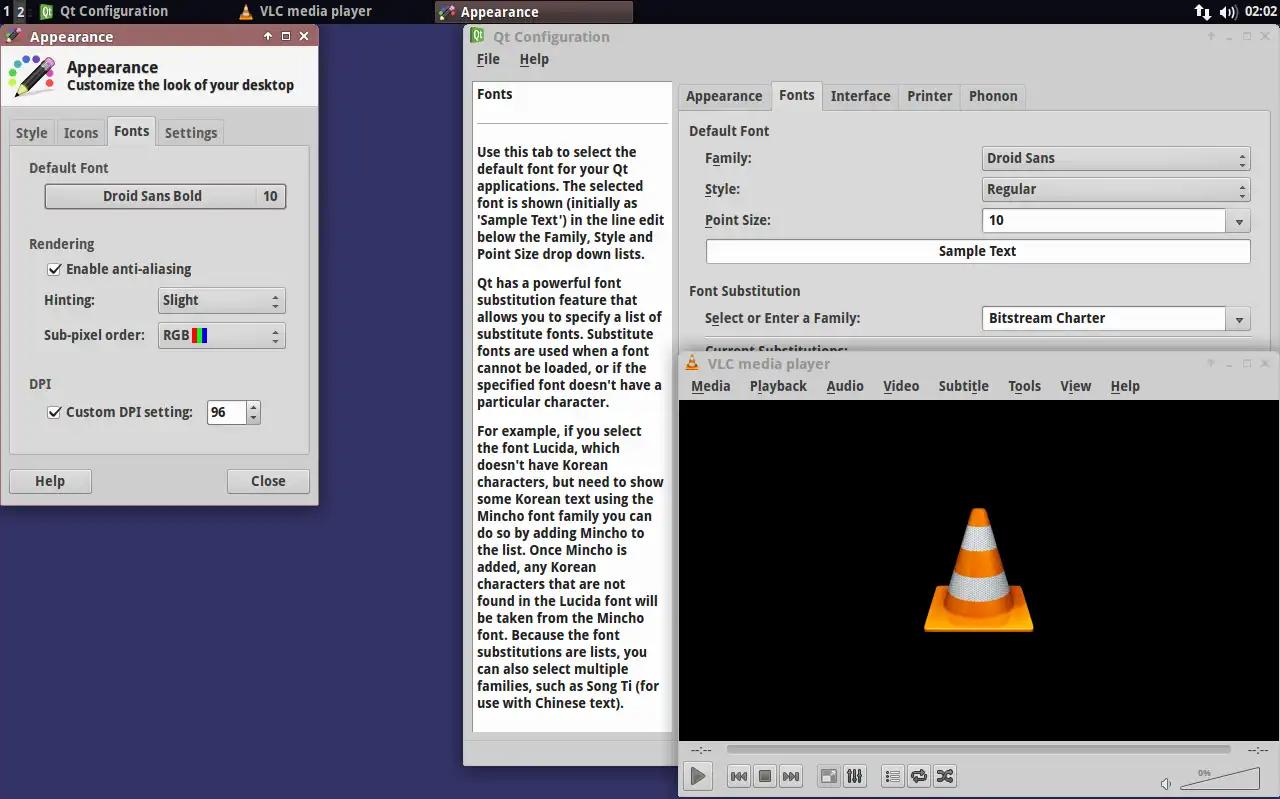
Task: Open the Printer tab in Qt Configuration
Action: point(930,96)
